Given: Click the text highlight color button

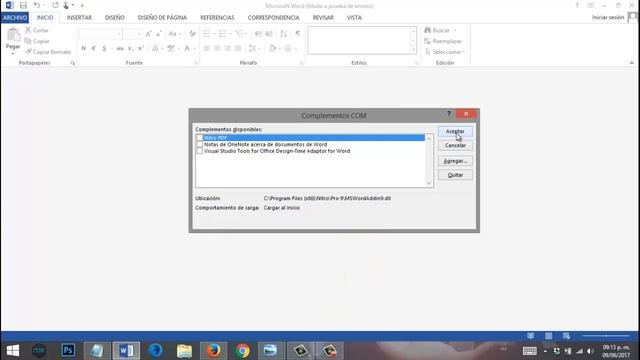Looking at the screenshot, I should 171,48.
